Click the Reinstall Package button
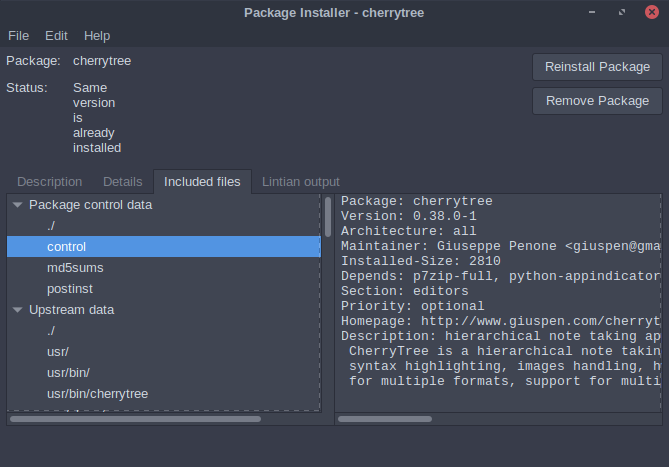The width and height of the screenshot is (669, 467). [x=597, y=67]
